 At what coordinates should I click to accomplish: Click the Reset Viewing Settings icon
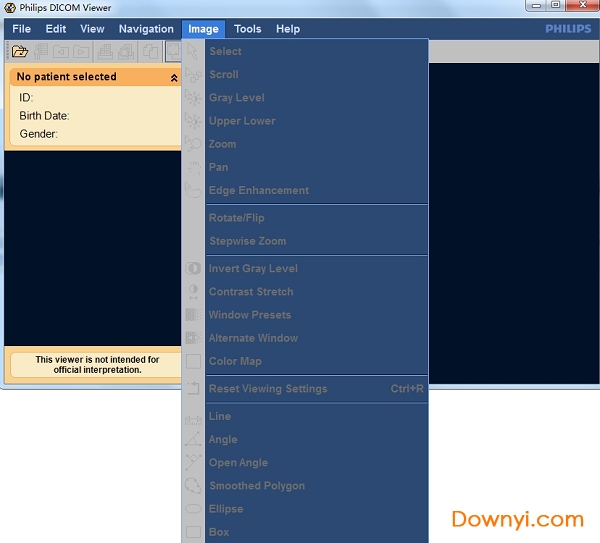[x=193, y=389]
